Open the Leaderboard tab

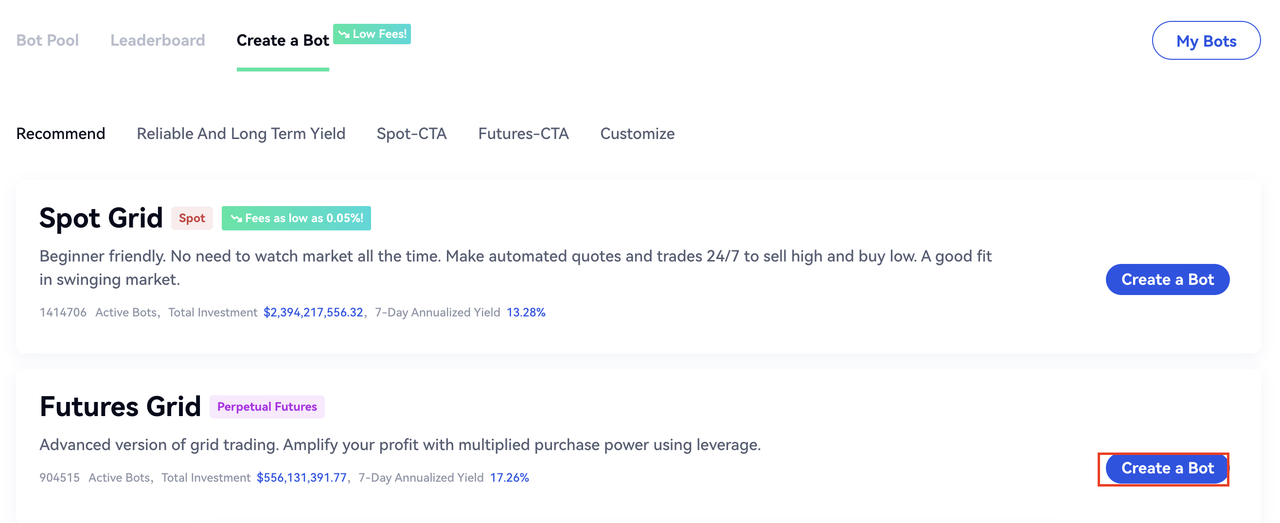(x=157, y=40)
